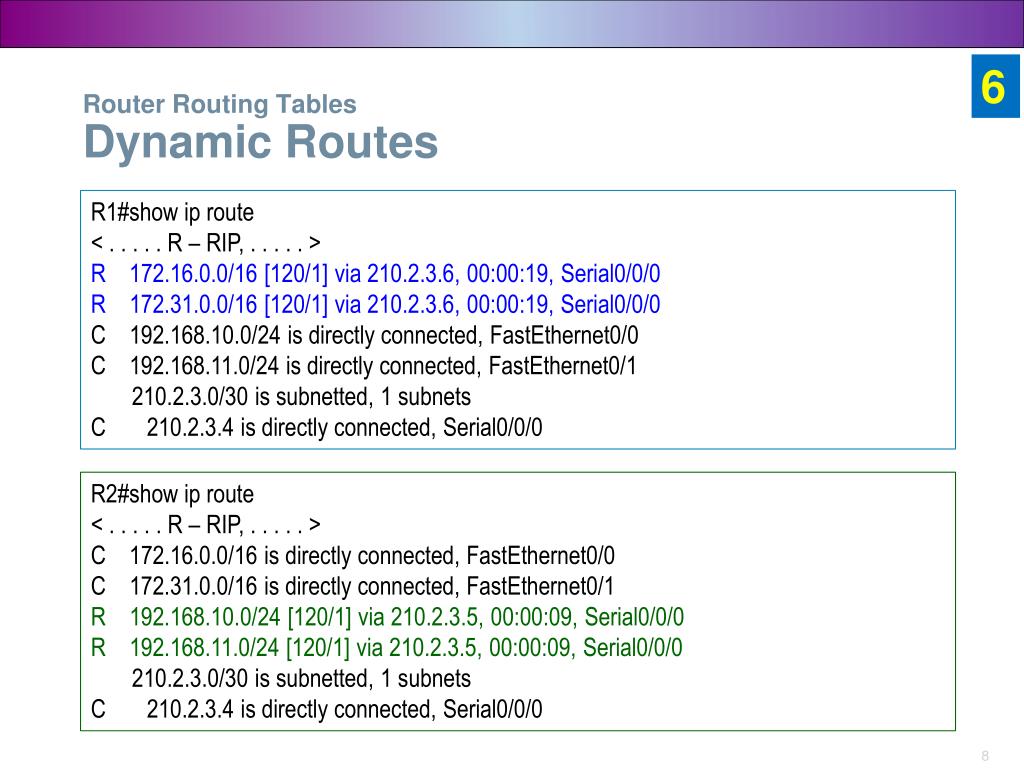This screenshot has width=1024, height=768.
Task: Click R2's 172.16.0.0/16 directly connected FastEthernet0/0 line
Action: tap(353, 556)
